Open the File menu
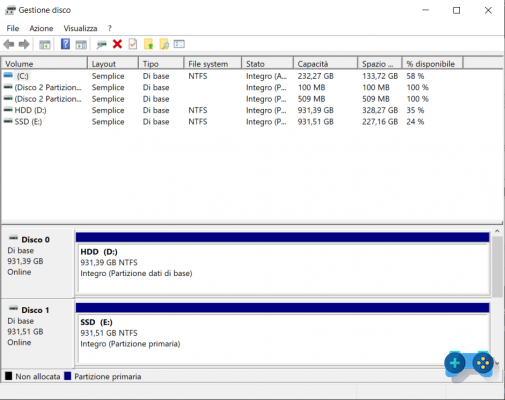 click(13, 28)
